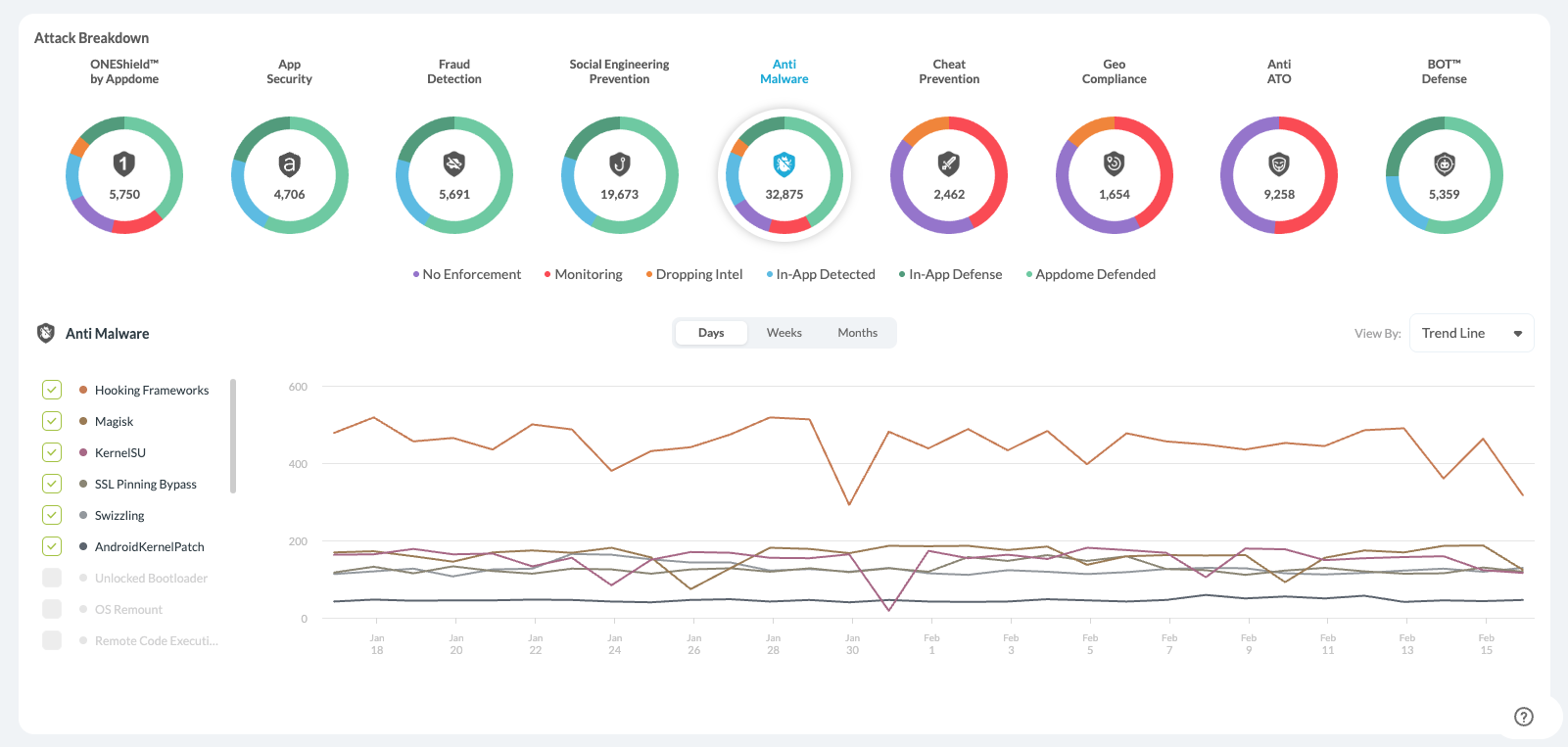This screenshot has width=1568, height=747.
Task: Click the Social Engineering Prevention hook icon
Action: tap(619, 163)
